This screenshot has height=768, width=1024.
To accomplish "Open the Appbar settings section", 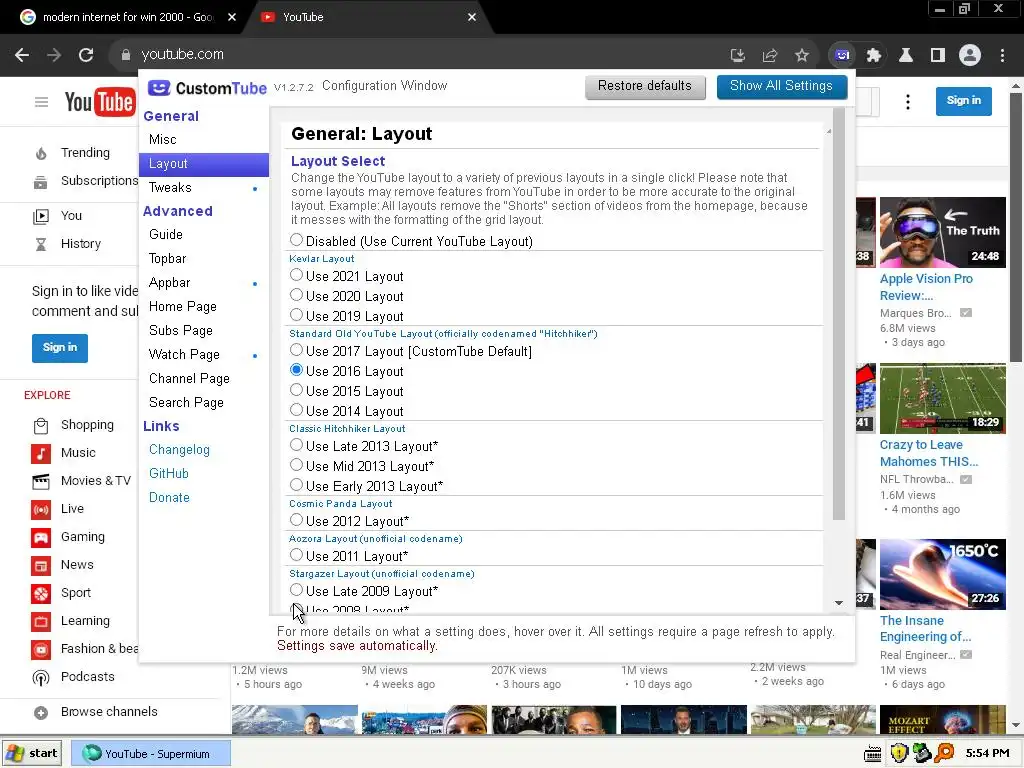I will pos(204,283).
